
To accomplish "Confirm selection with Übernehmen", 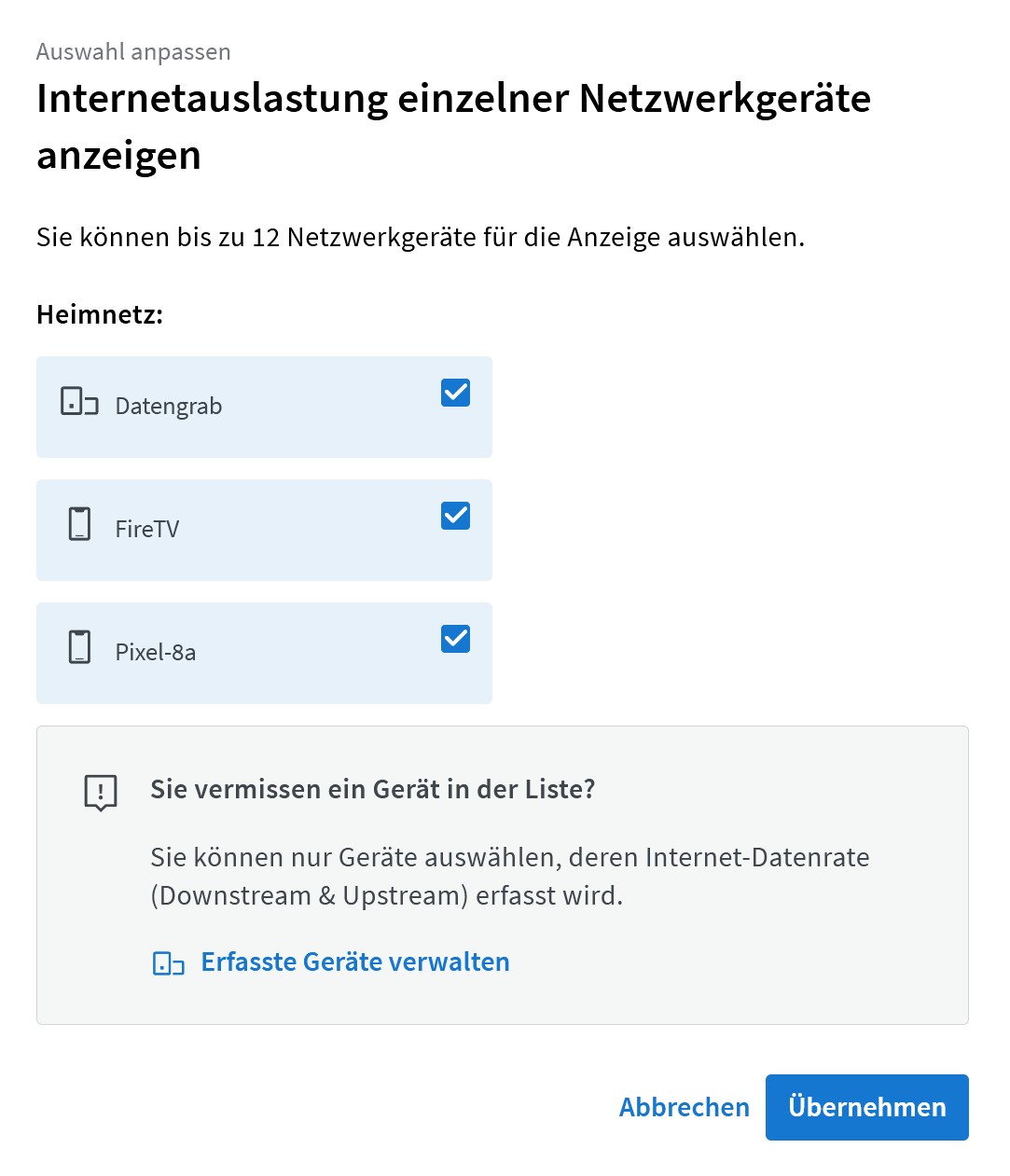I will pos(866,1107).
